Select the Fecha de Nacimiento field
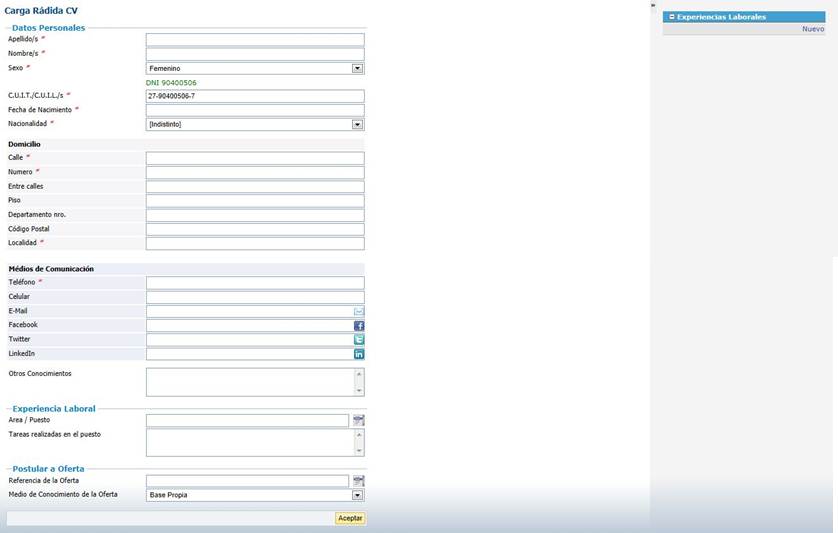 point(254,111)
